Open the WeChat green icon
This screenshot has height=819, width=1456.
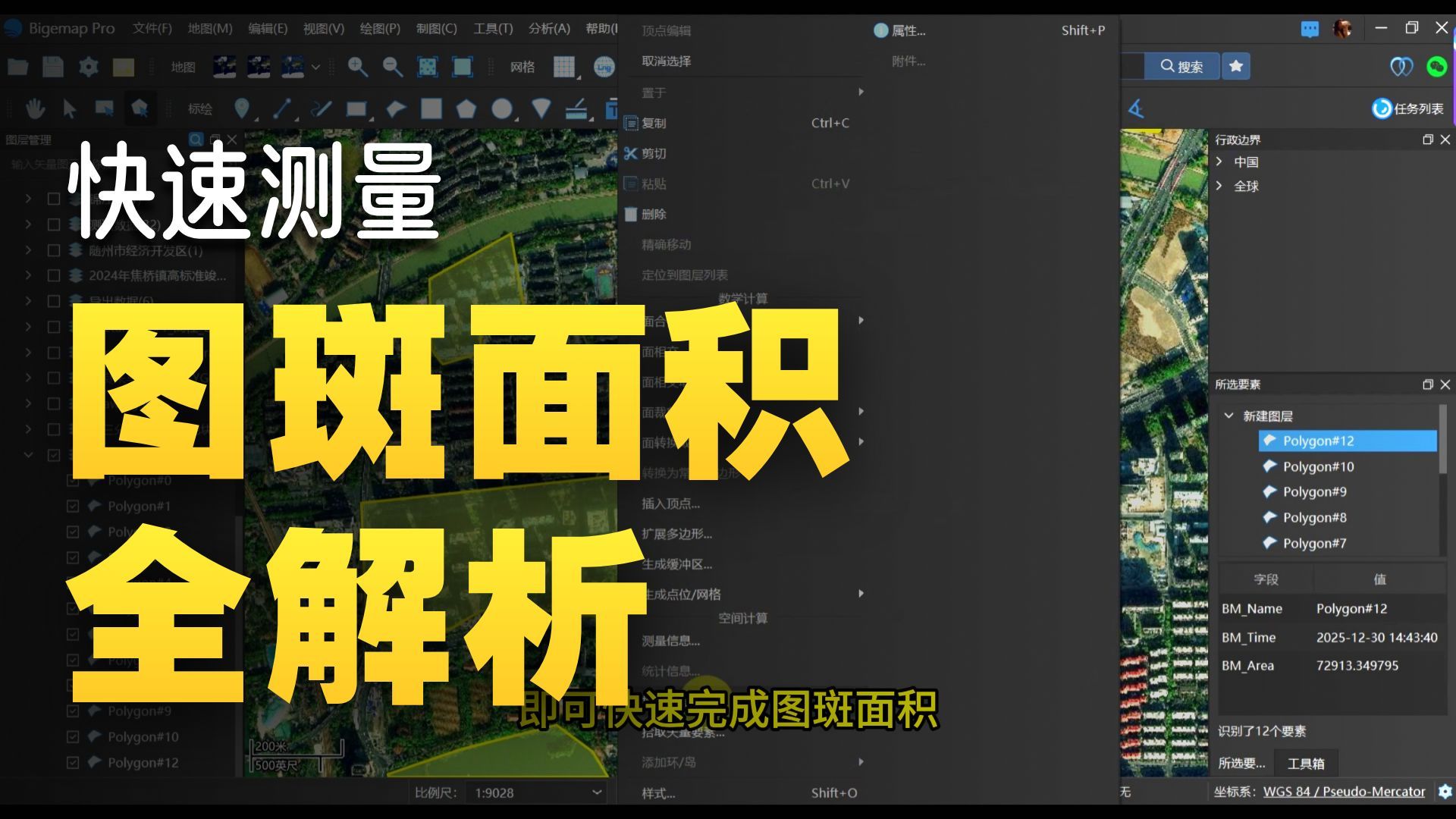pos(1436,67)
